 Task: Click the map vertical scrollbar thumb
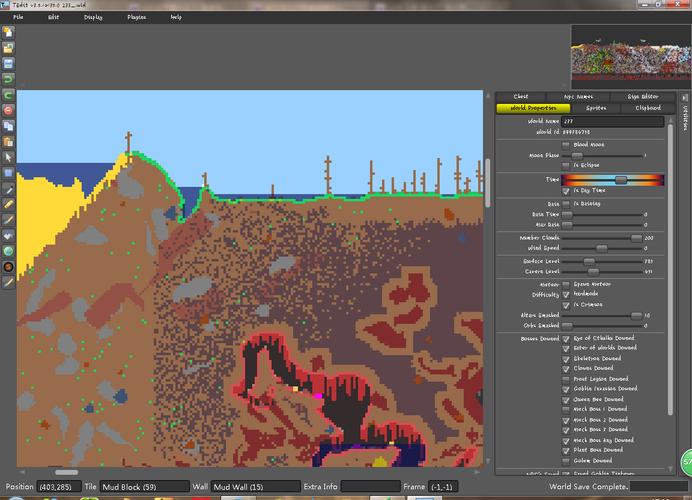click(488, 182)
